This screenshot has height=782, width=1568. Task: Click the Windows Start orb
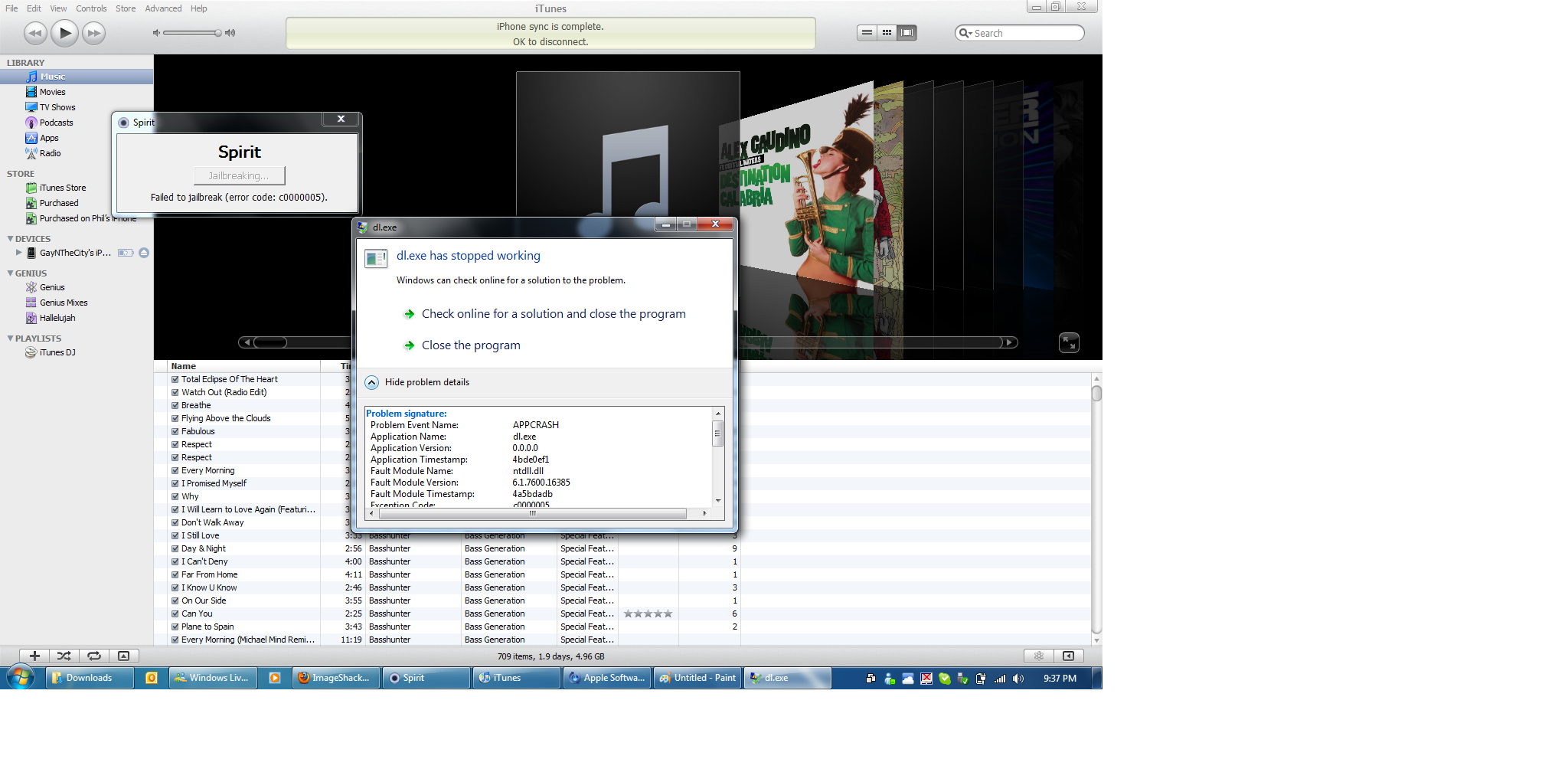[x=21, y=677]
